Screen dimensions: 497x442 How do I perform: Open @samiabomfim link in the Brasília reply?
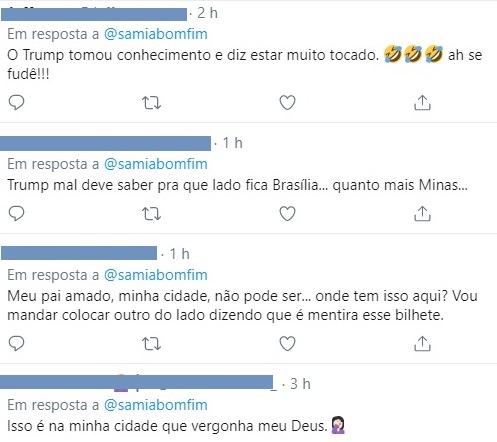156,164
